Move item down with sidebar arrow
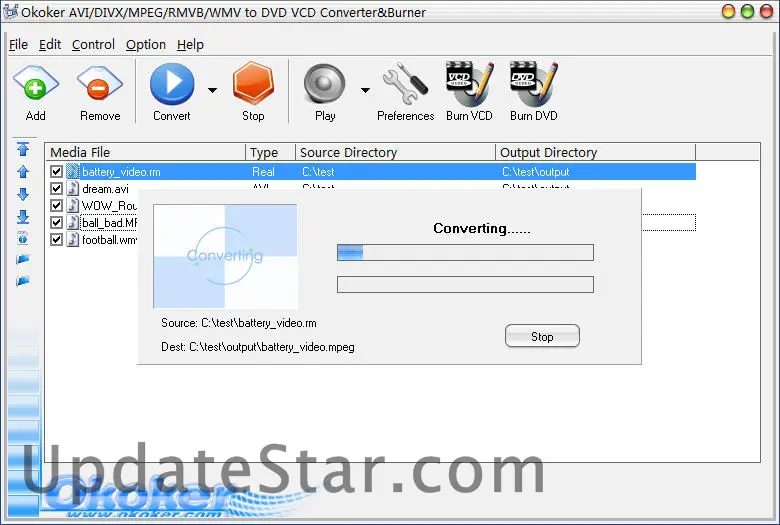The height and width of the screenshot is (525, 780). [x=23, y=194]
